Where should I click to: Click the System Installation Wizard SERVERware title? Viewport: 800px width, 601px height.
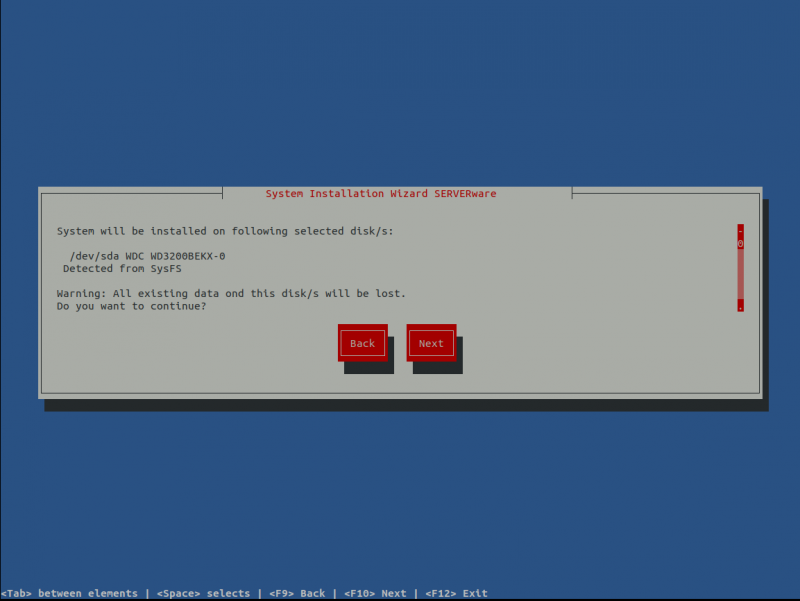click(381, 193)
